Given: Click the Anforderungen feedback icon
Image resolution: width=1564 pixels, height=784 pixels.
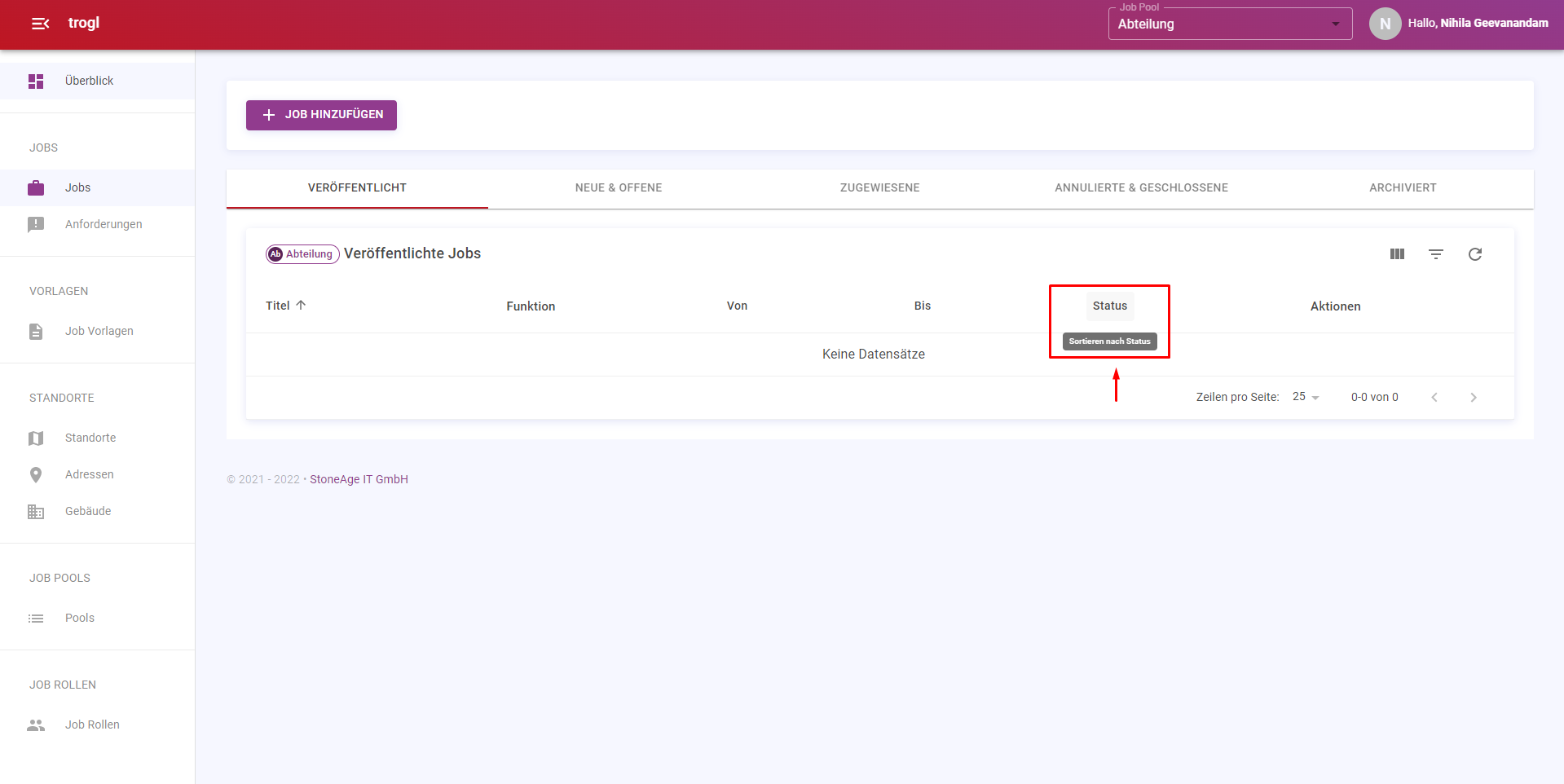Looking at the screenshot, I should (x=36, y=225).
